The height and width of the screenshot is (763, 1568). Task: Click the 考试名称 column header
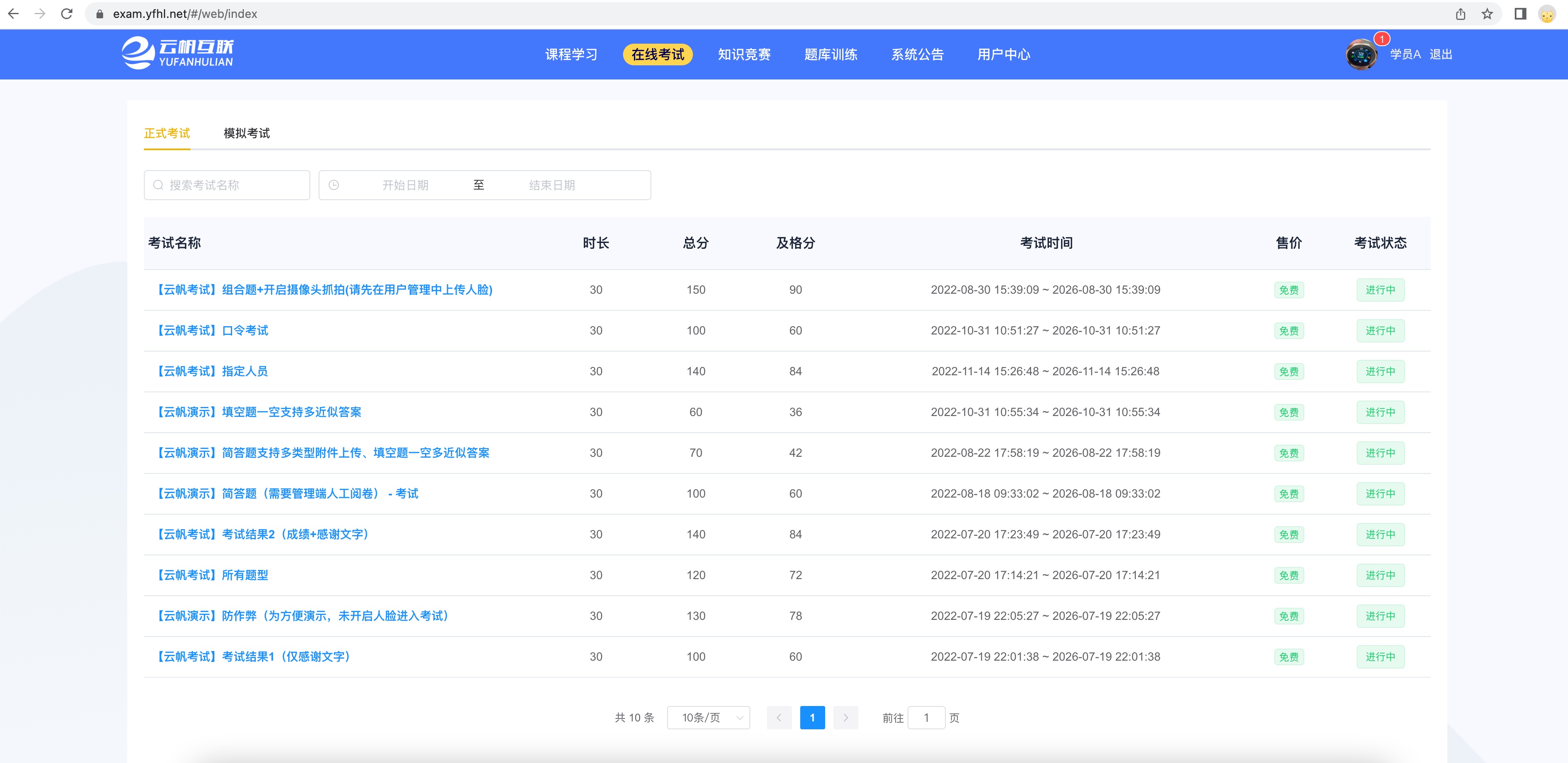[175, 243]
